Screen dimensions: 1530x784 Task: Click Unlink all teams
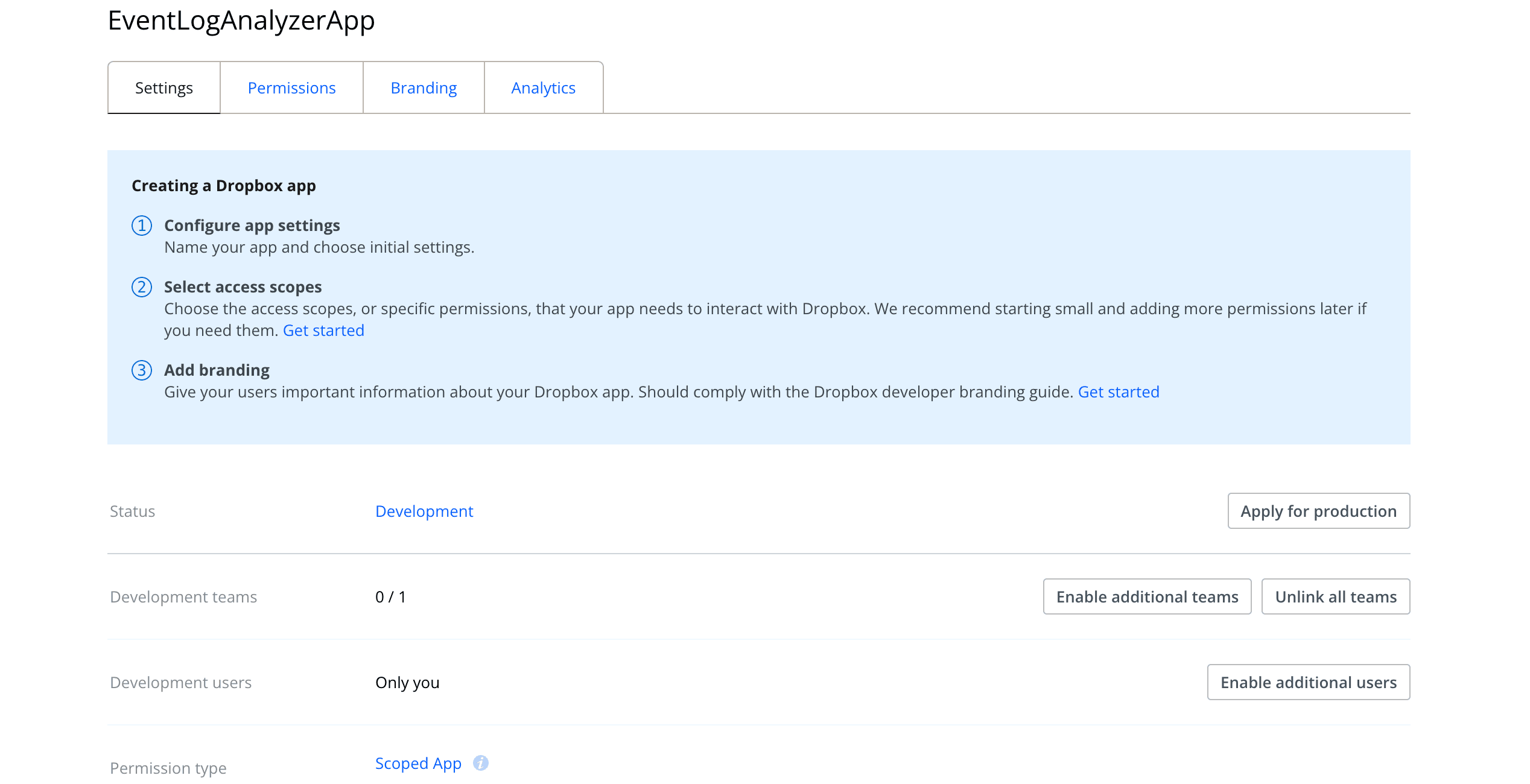tap(1336, 596)
